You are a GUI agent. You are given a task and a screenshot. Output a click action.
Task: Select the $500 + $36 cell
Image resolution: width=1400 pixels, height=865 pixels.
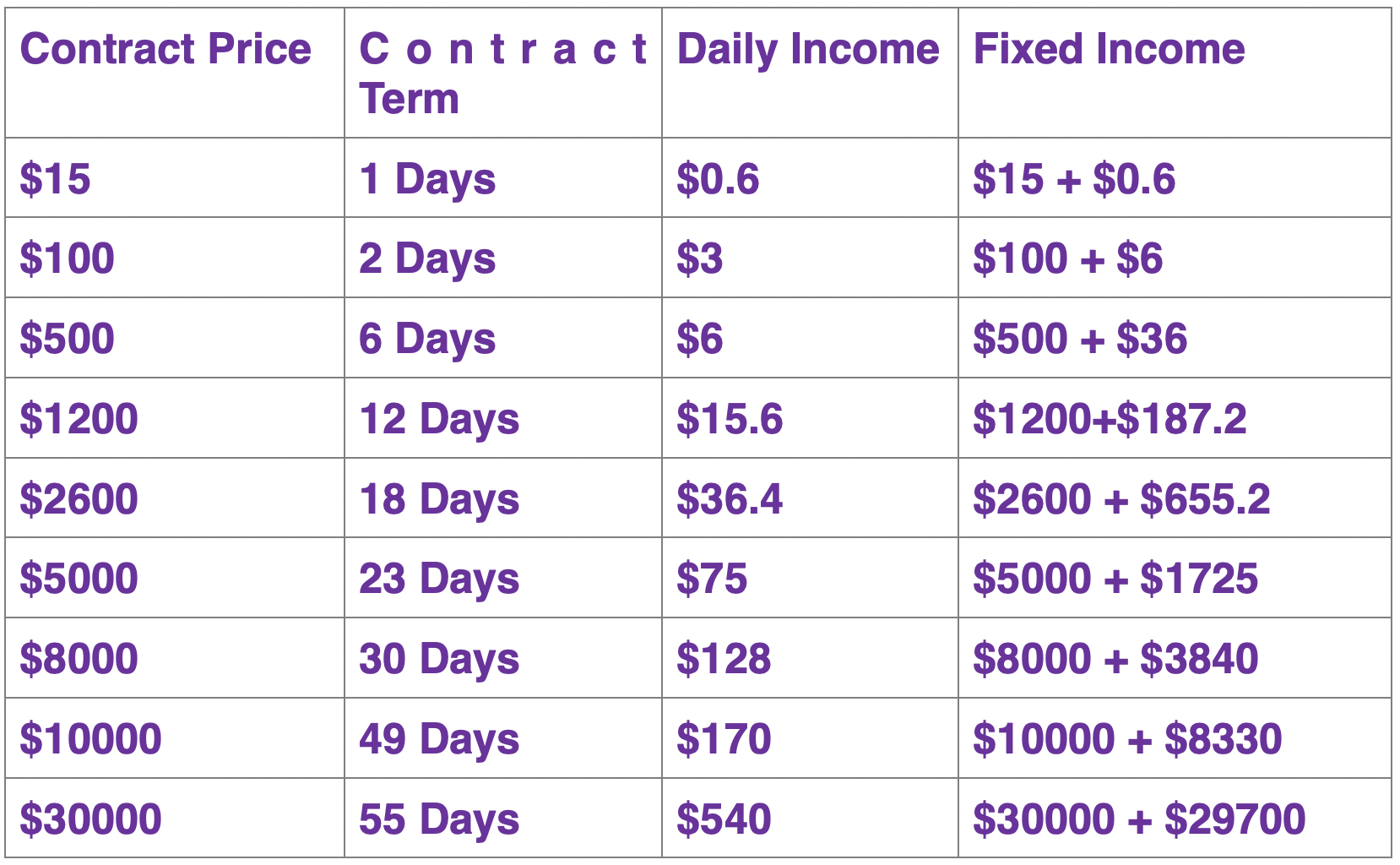tap(1080, 339)
